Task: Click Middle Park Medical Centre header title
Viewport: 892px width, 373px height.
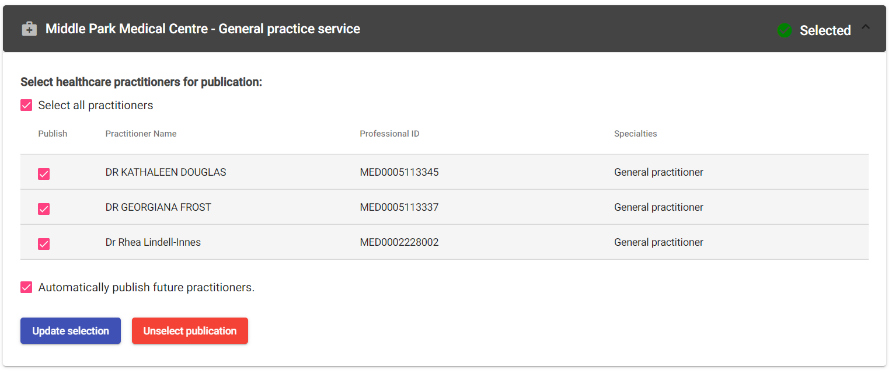Action: 203,29
